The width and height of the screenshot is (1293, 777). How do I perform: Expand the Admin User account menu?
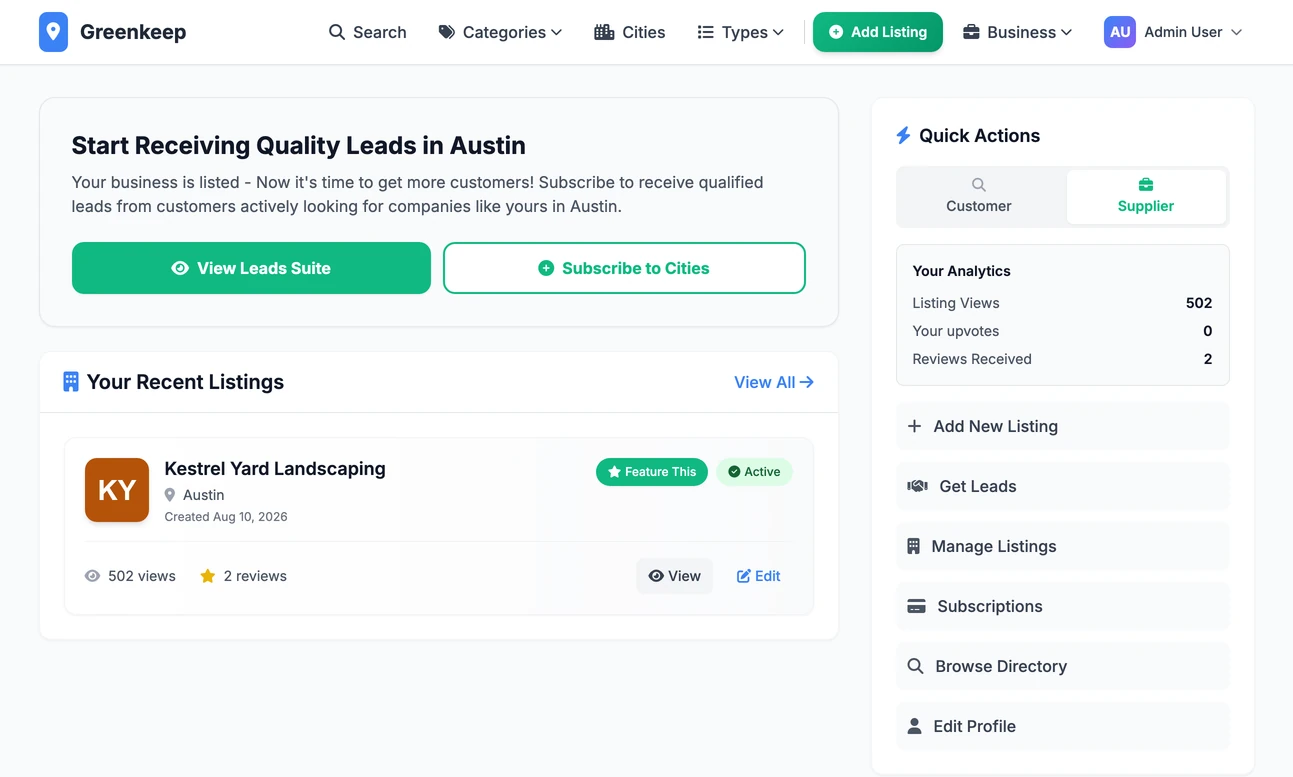click(1173, 32)
